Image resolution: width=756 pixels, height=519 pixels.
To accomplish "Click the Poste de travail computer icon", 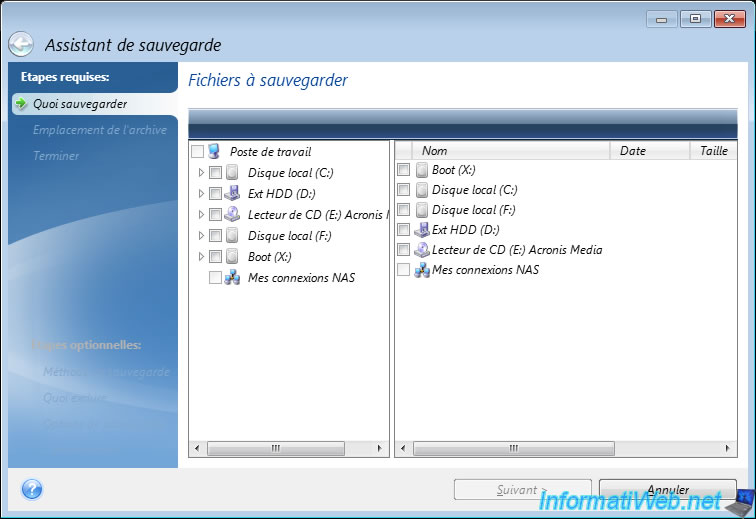I will click(215, 152).
